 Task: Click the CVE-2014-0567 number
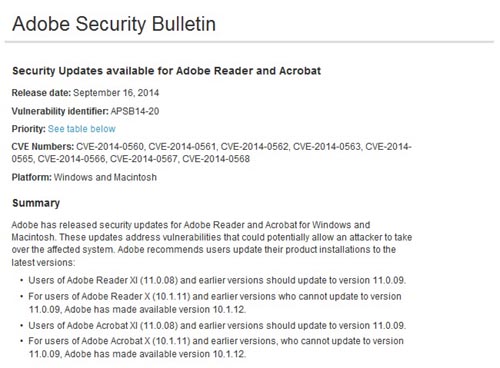144,159
